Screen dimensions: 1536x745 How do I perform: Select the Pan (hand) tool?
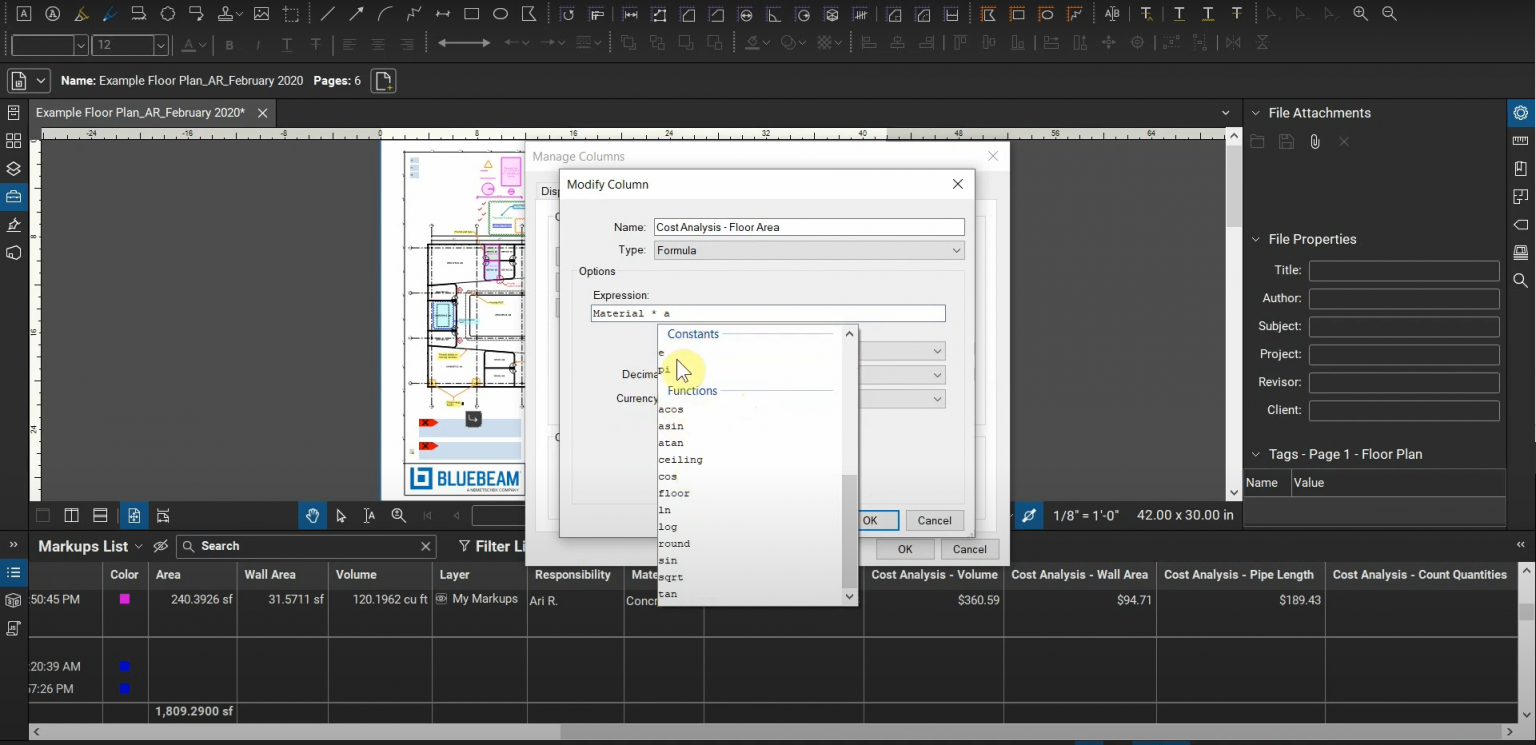click(312, 515)
